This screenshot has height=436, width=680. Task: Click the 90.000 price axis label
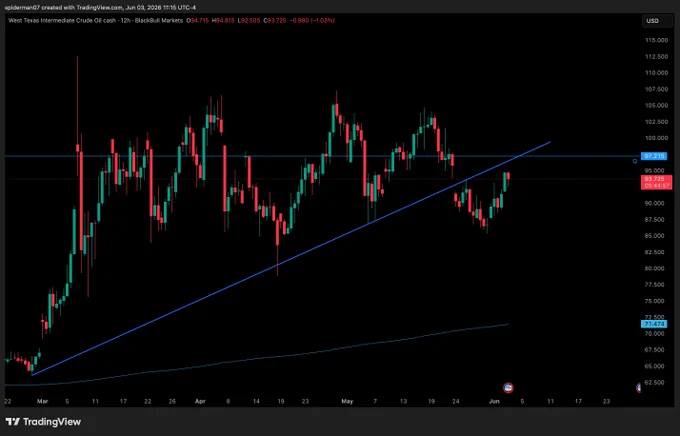[656, 203]
